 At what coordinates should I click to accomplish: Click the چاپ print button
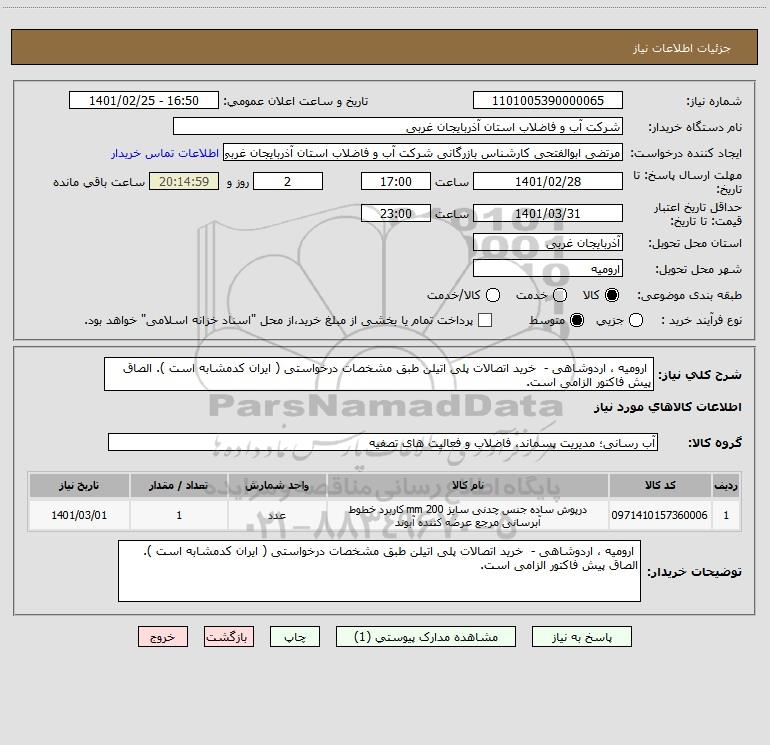(x=295, y=637)
